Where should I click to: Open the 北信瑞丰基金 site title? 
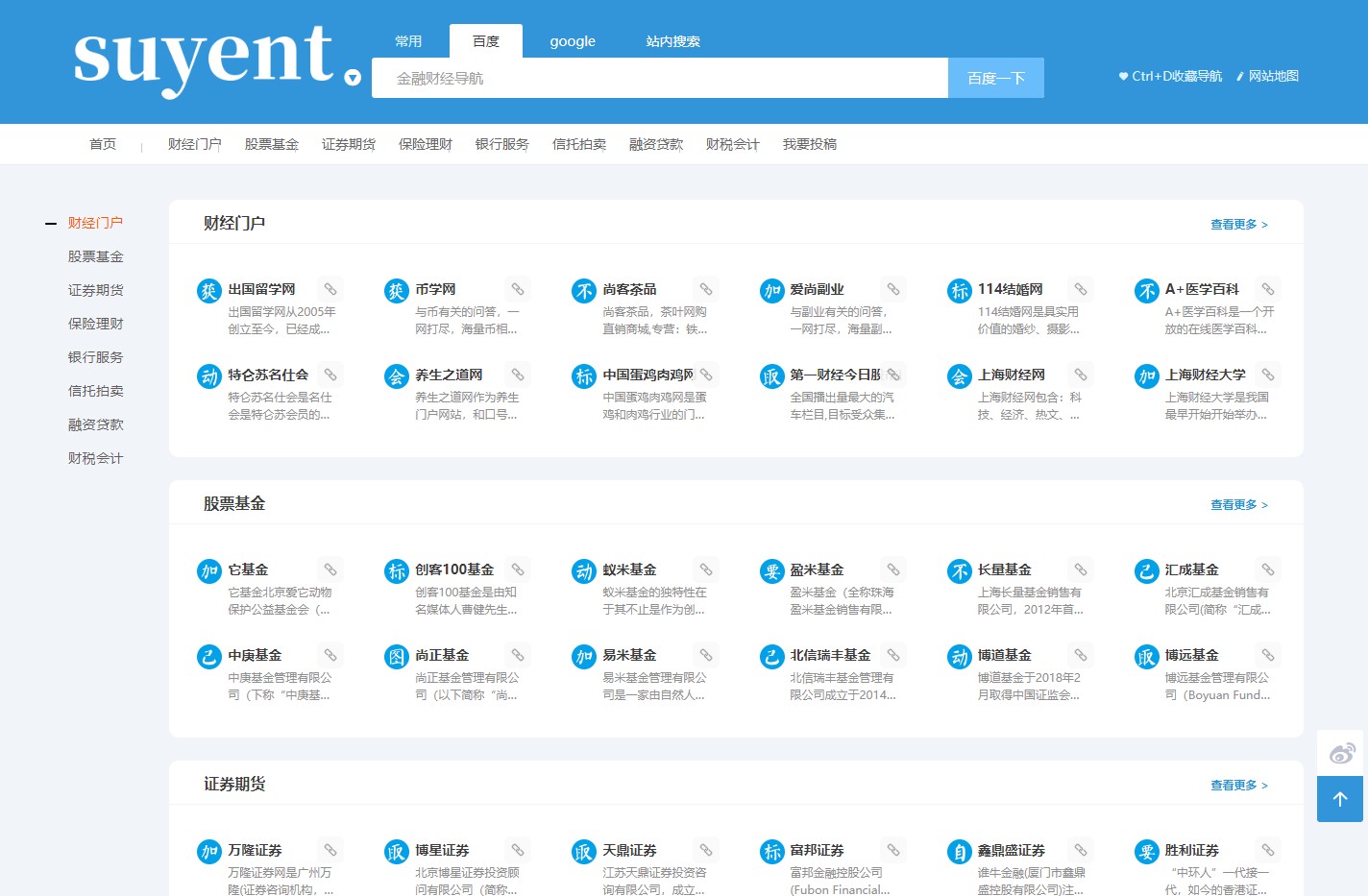830,655
